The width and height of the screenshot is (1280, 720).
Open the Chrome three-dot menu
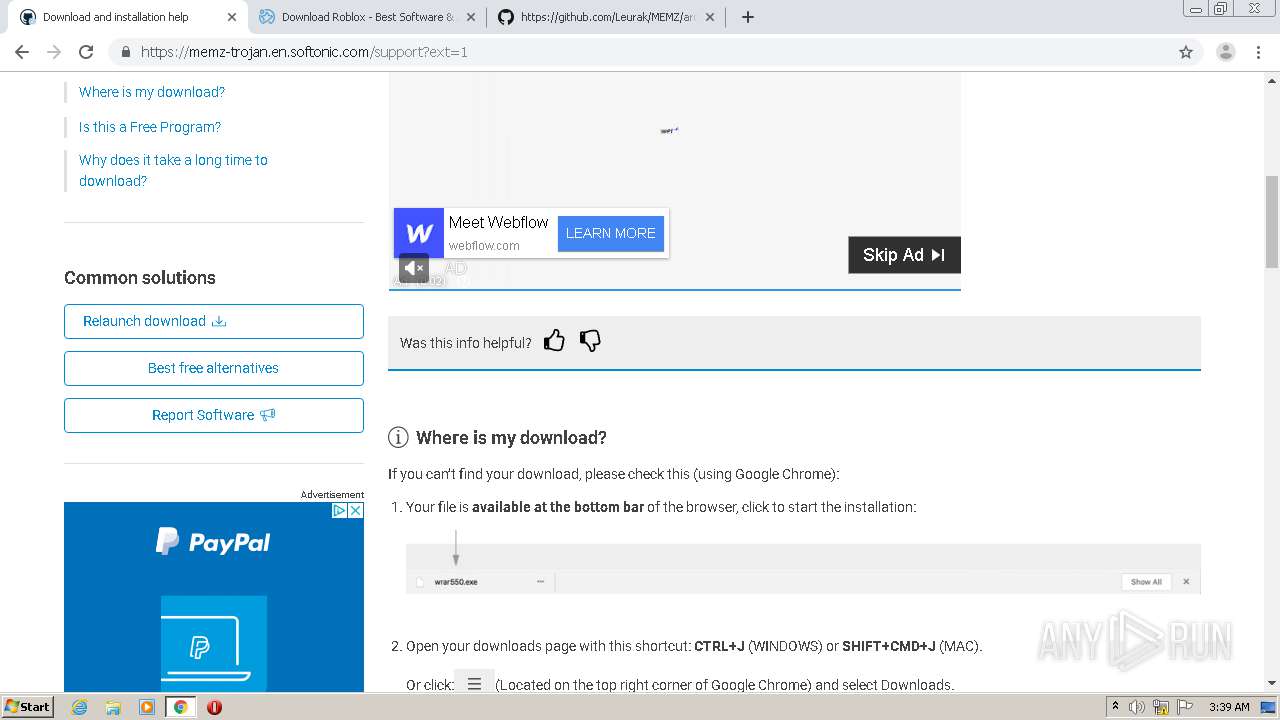pyautogui.click(x=1257, y=52)
